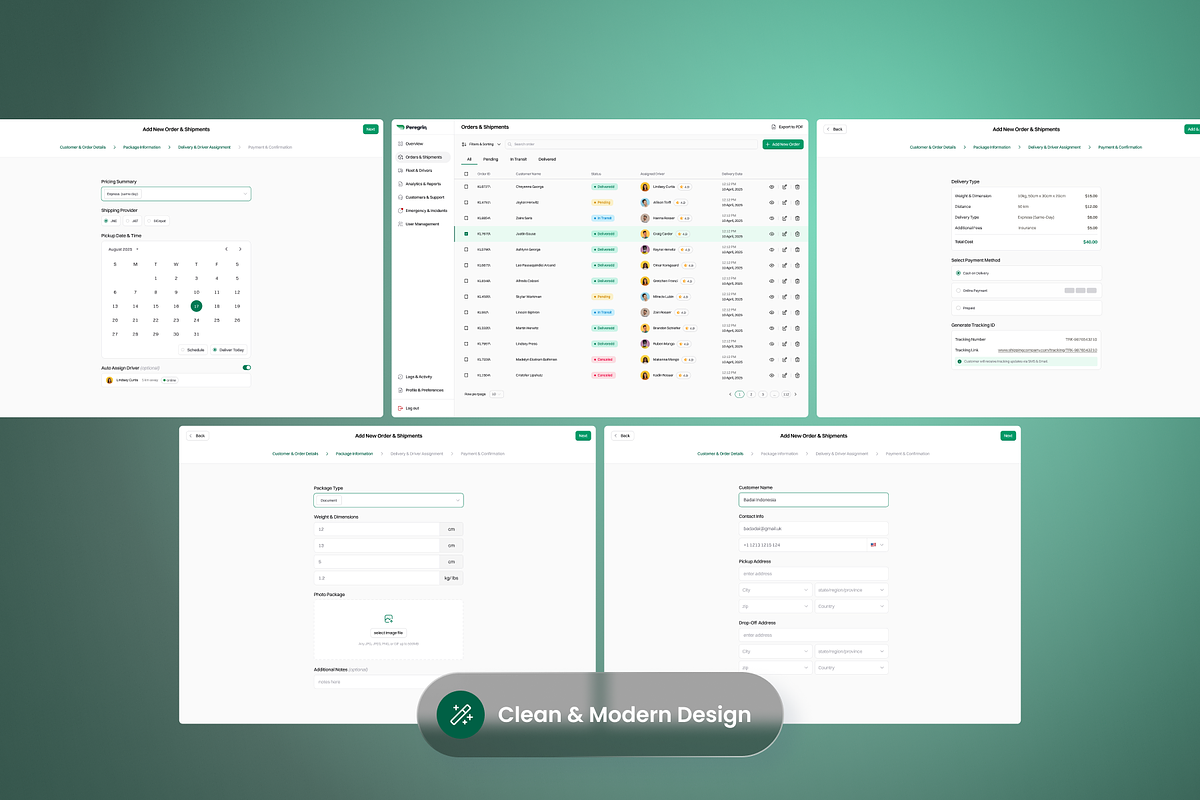This screenshot has width=1200, height=800.
Task: Click the Peregrin logo in the sidebar
Action: (411, 127)
